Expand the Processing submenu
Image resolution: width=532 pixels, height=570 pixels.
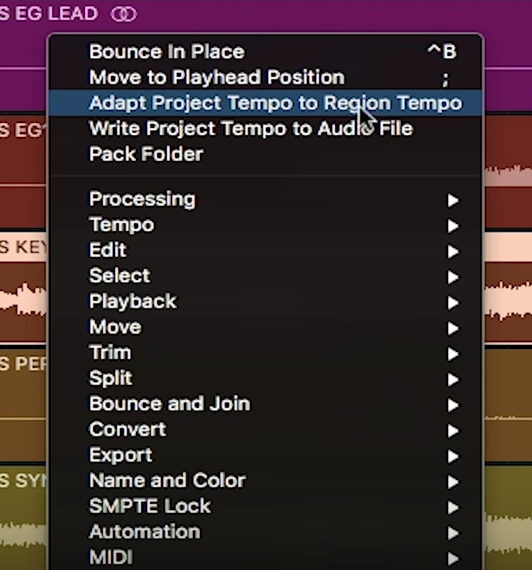pos(265,199)
